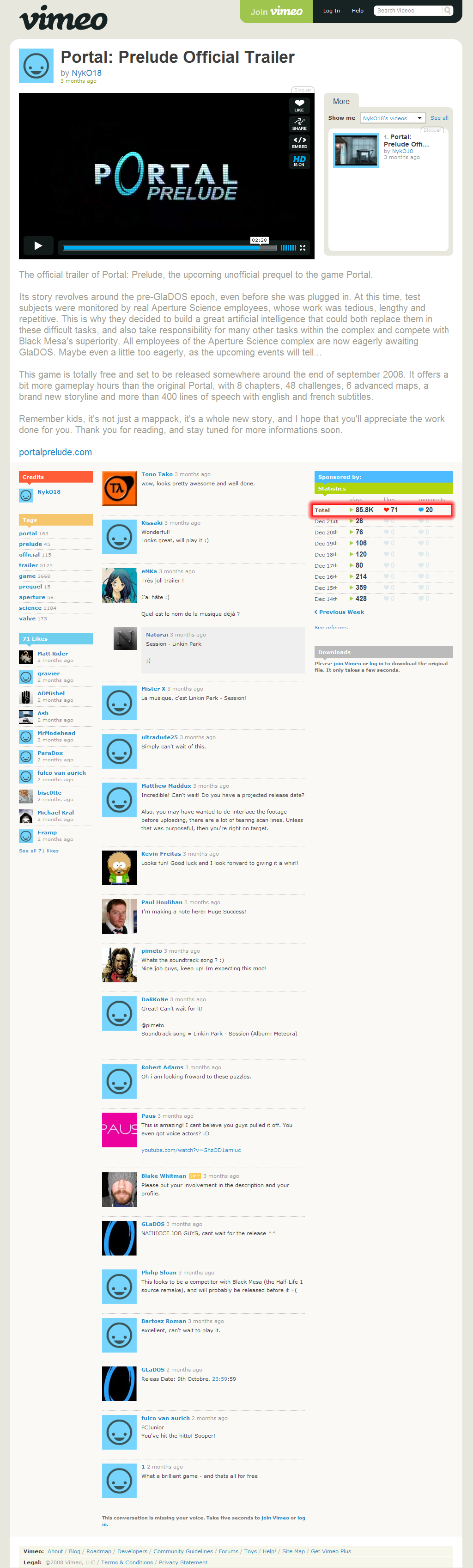Open the Embed code icon
Screen dimensions: 473x1568
pos(299,142)
